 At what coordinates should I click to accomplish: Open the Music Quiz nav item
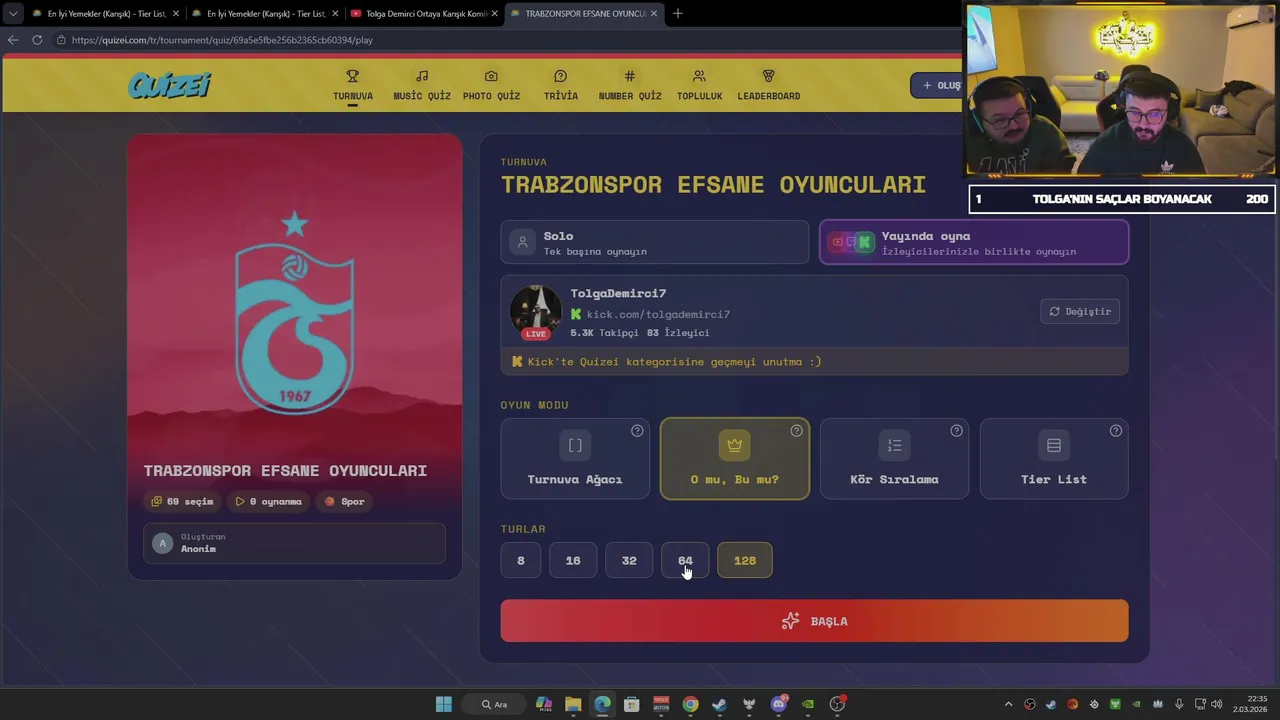(422, 85)
